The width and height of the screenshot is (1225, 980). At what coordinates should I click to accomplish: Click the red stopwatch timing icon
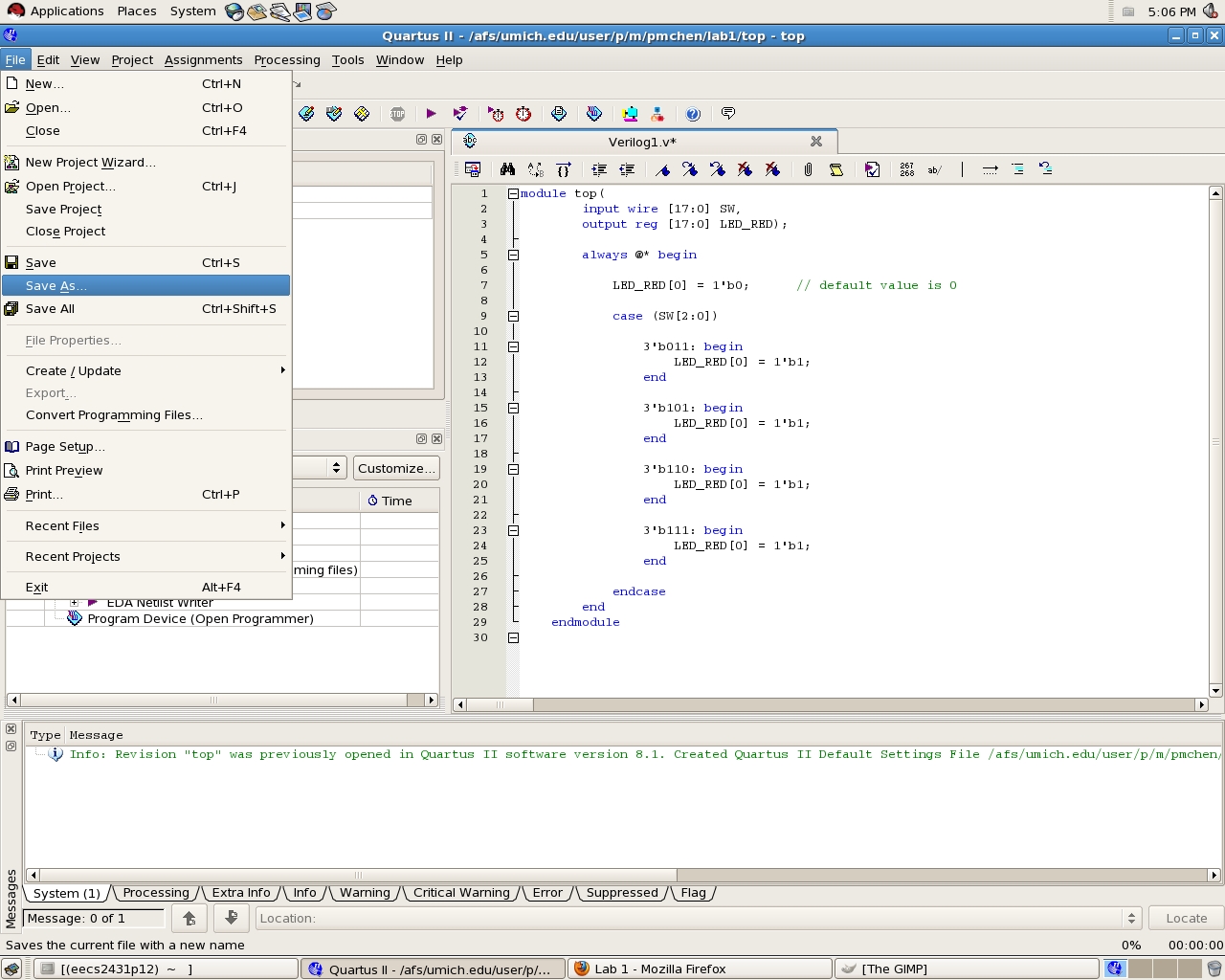[523, 114]
